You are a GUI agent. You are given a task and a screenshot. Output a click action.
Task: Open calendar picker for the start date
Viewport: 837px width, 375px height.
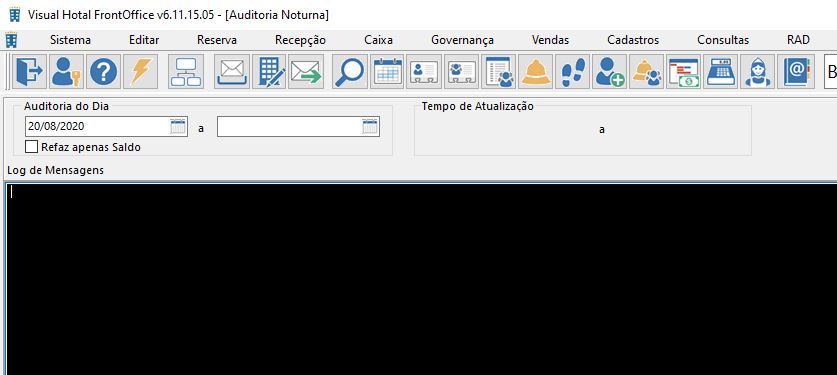pyautogui.click(x=178, y=126)
